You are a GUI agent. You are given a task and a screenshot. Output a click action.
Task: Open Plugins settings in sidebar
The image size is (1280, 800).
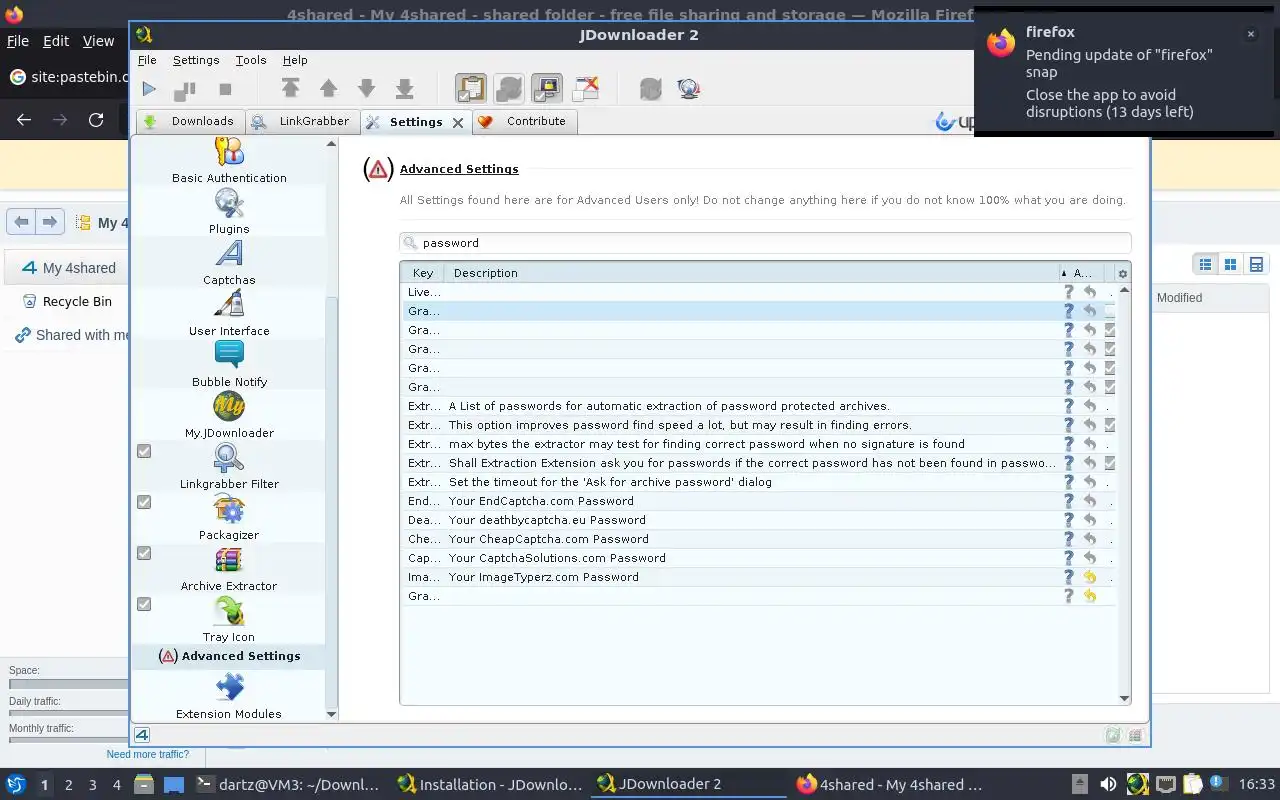click(229, 212)
